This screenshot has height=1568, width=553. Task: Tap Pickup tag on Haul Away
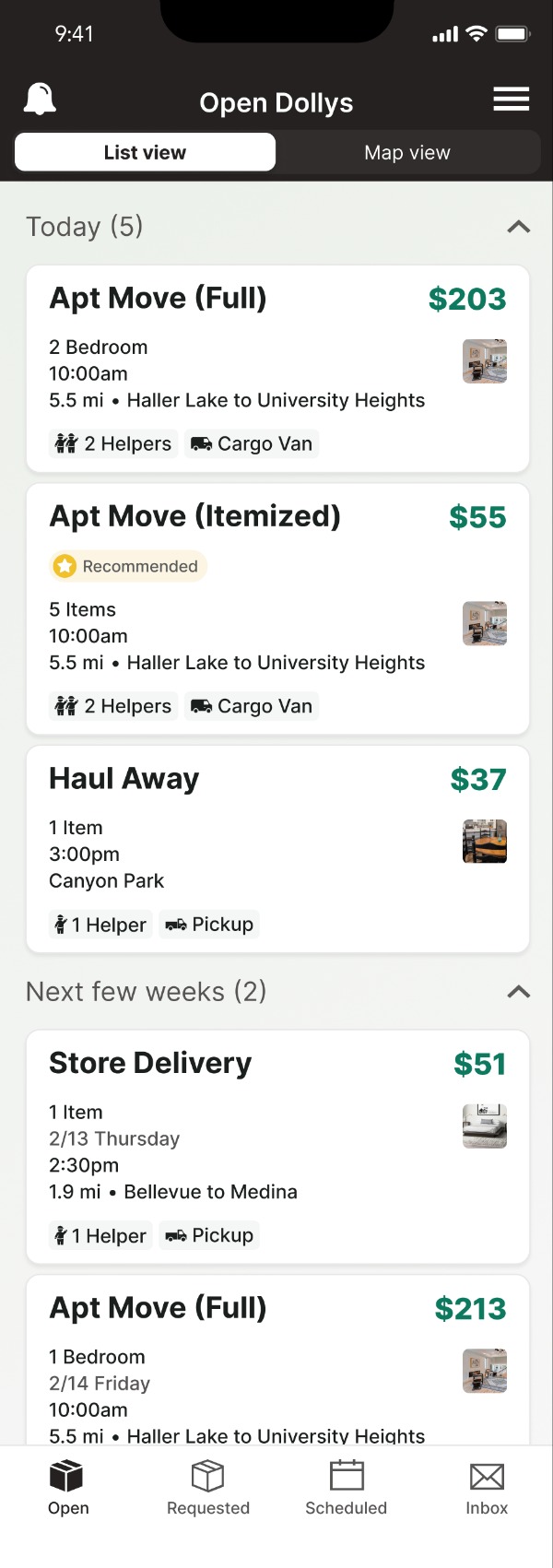(209, 925)
